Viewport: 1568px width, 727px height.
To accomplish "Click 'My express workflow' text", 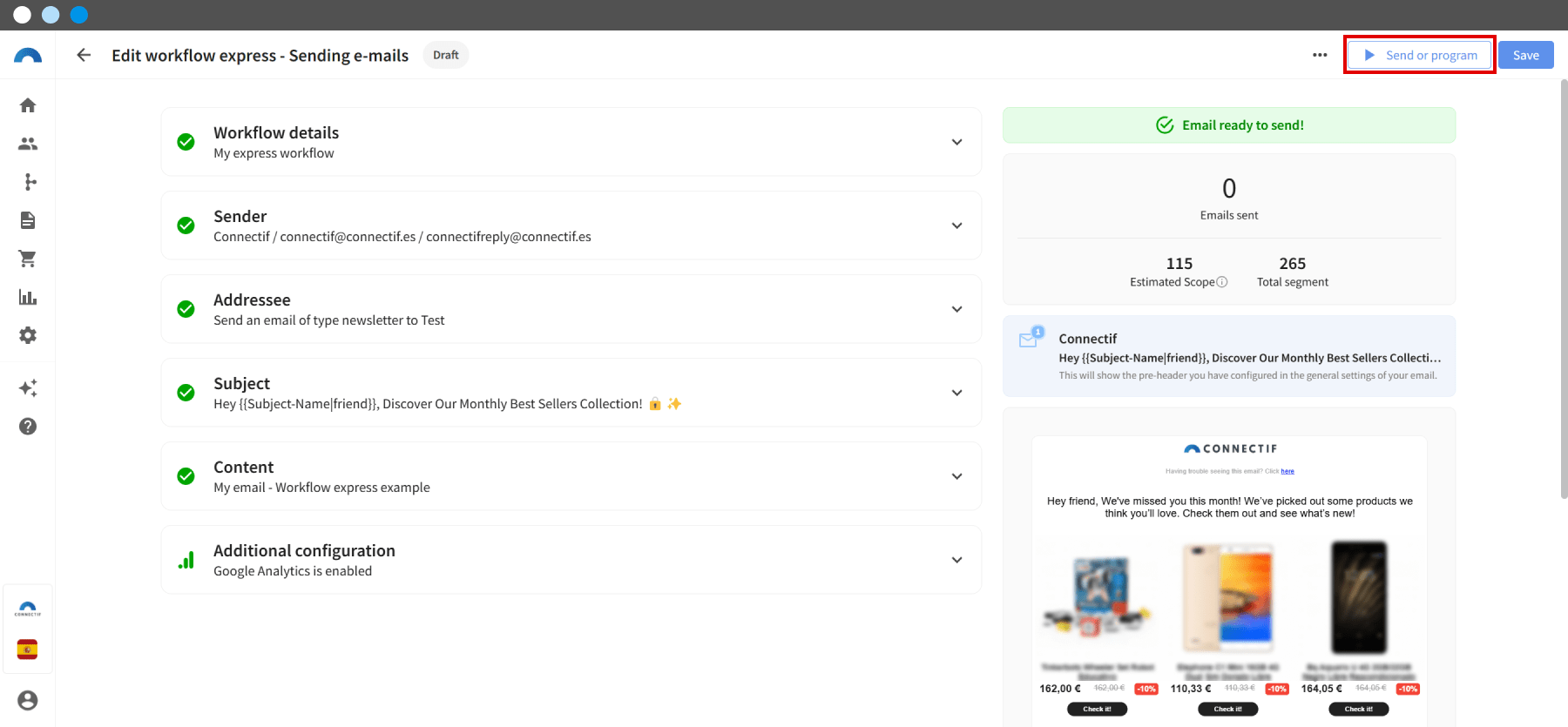I will 274,153.
